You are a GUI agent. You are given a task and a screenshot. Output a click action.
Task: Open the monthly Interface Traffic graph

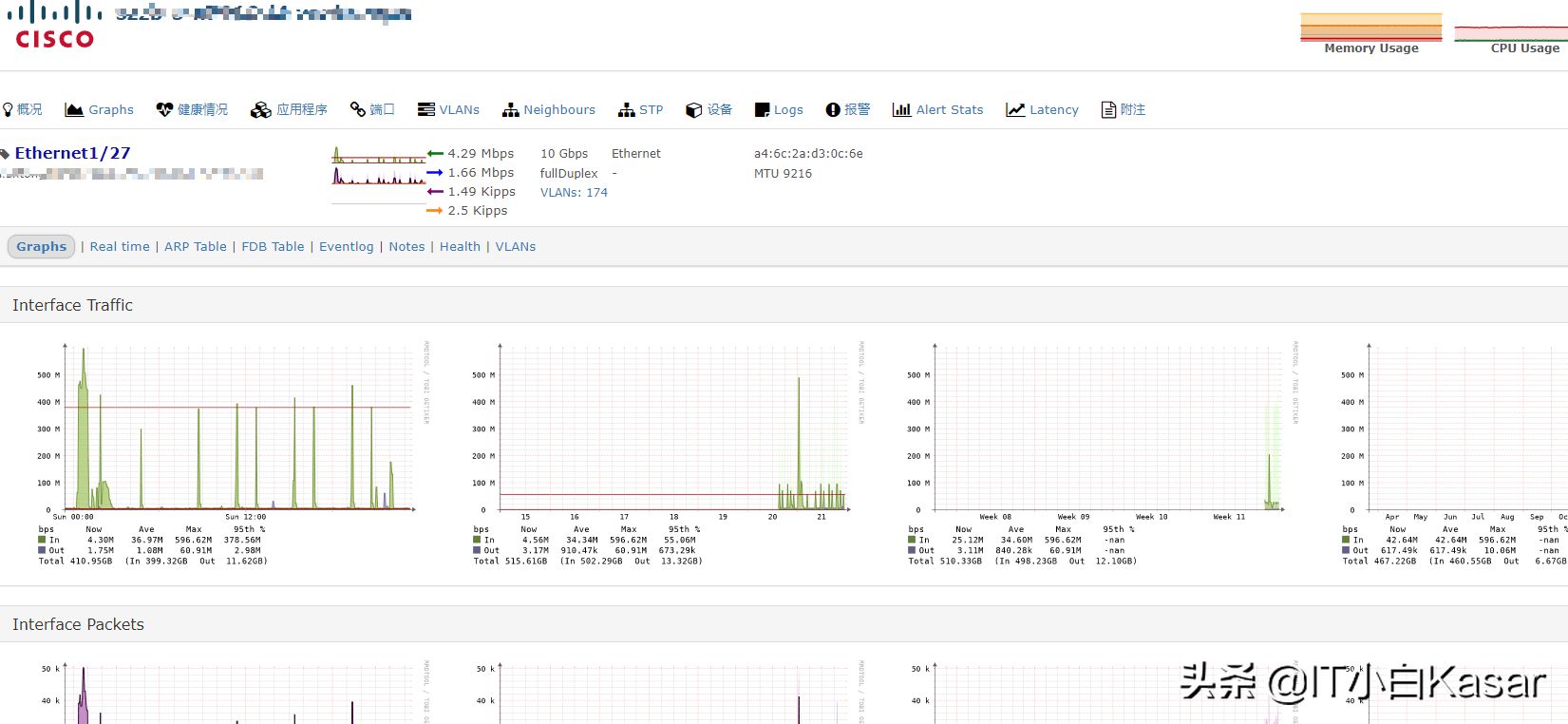(1103, 453)
